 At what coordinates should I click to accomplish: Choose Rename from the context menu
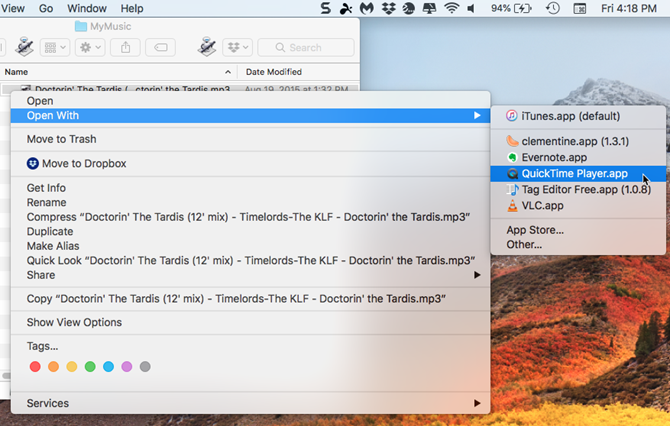[x=250, y=202]
